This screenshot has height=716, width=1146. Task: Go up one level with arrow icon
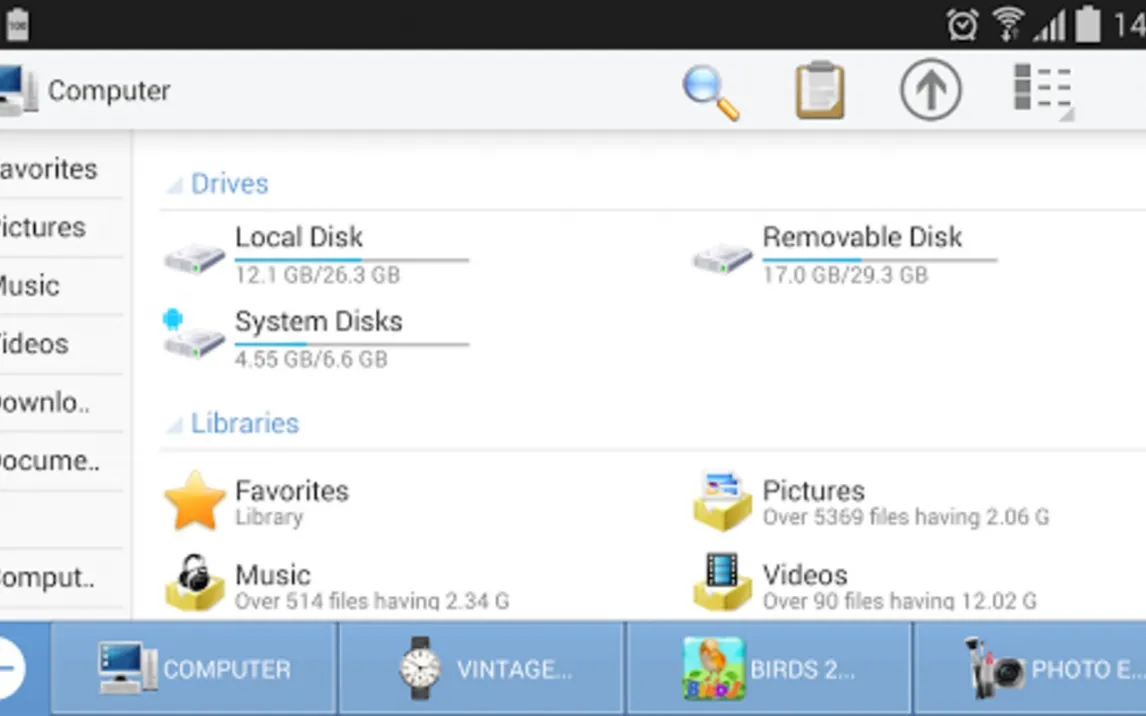tap(930, 91)
